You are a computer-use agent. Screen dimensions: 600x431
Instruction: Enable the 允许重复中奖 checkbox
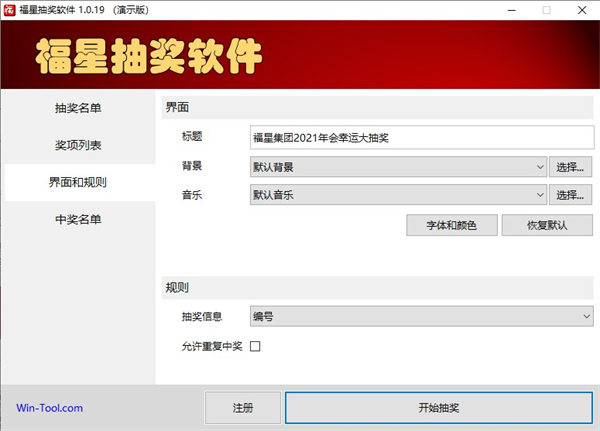coord(254,346)
